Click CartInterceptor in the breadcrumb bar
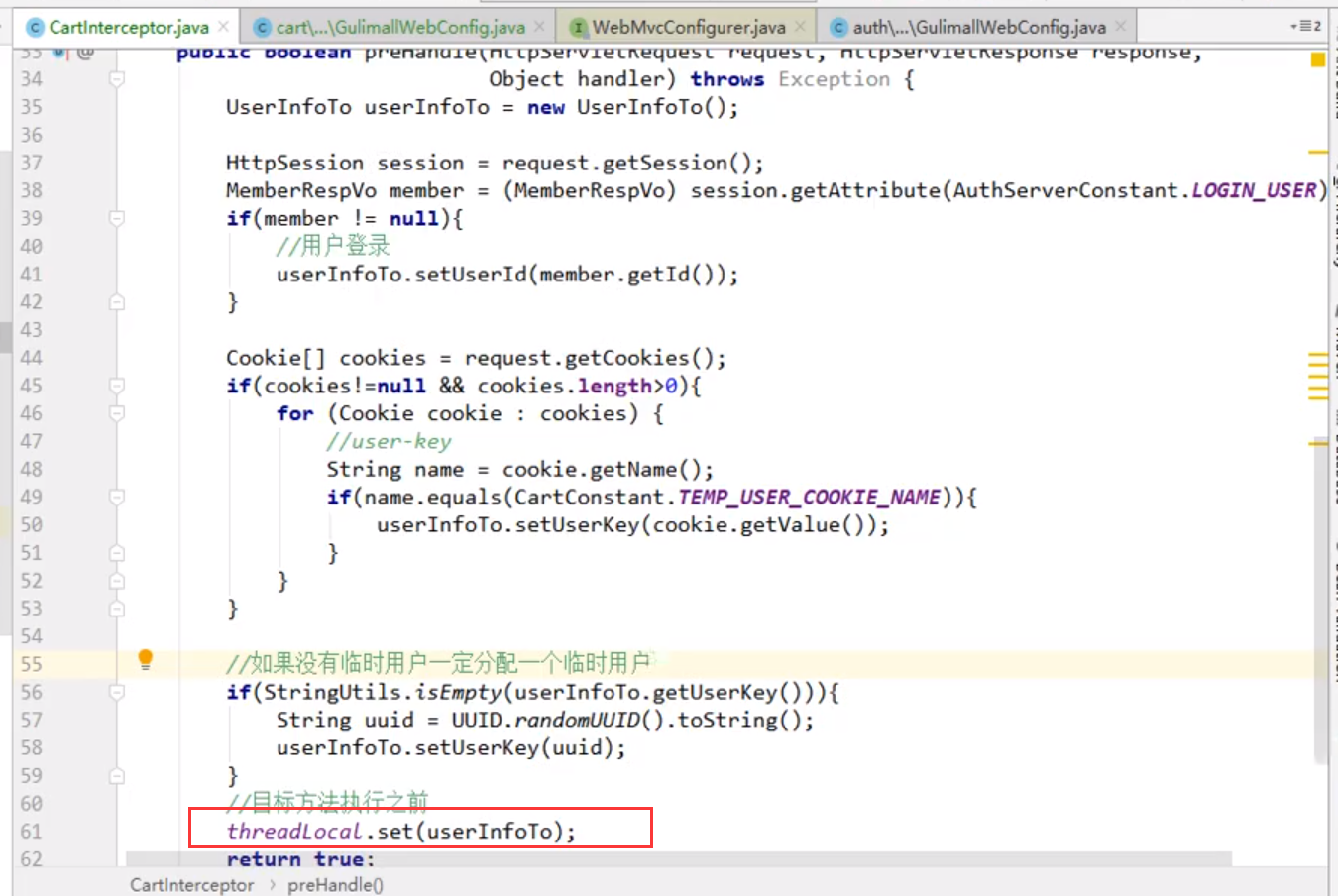1338x896 pixels. 191,885
